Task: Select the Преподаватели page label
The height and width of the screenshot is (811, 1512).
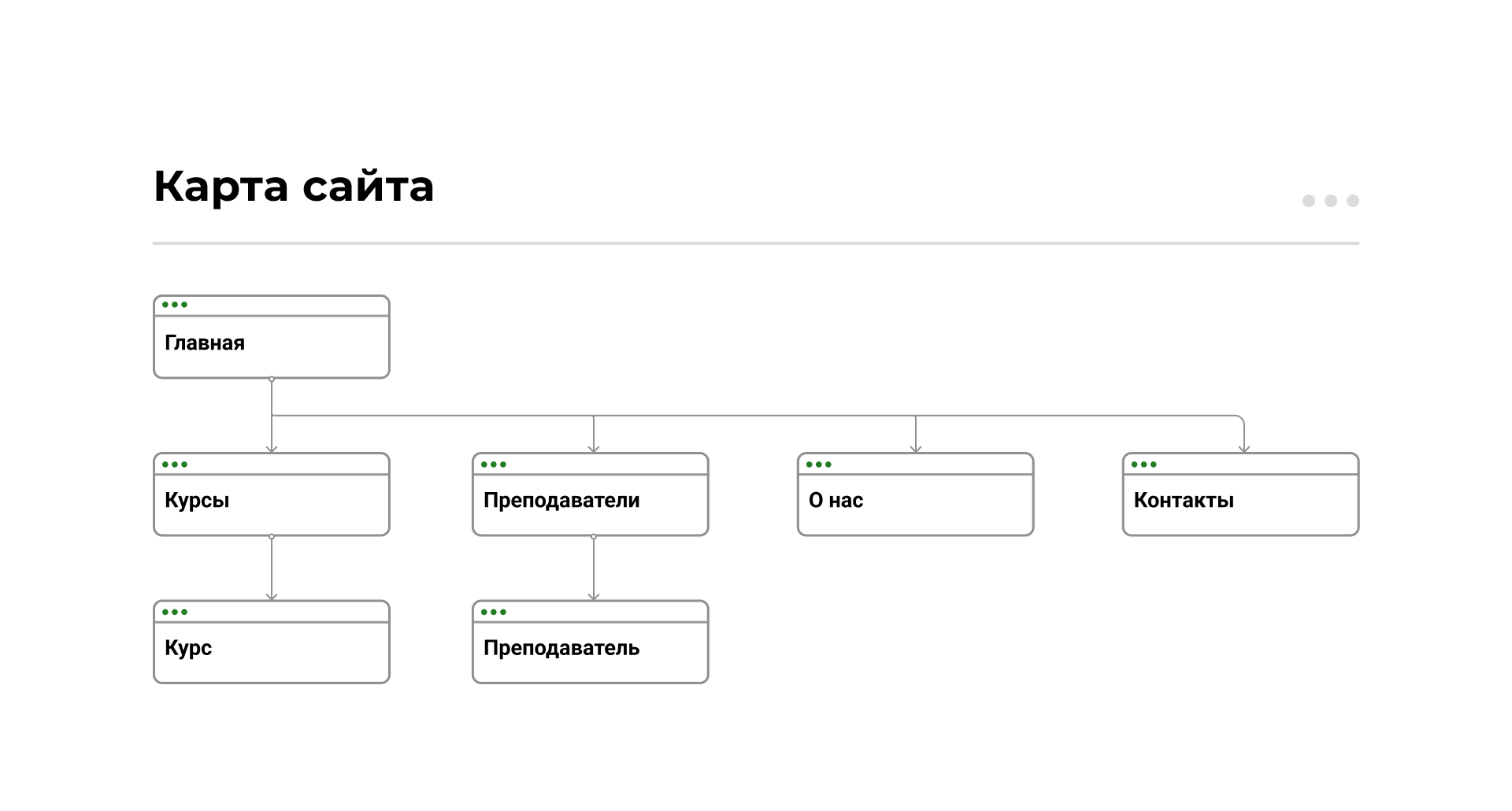Action: 561,501
